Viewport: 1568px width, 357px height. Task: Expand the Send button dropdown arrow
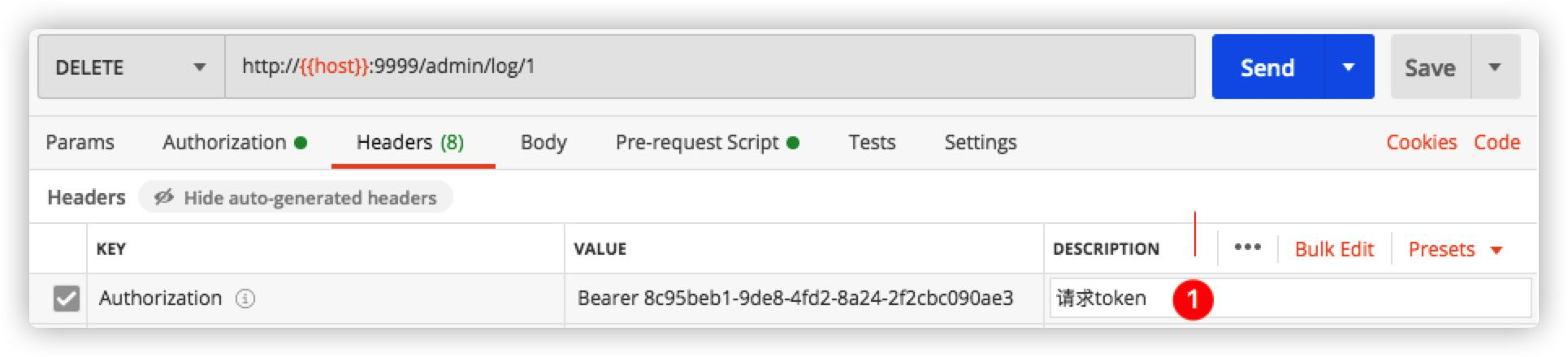pyautogui.click(x=1349, y=67)
